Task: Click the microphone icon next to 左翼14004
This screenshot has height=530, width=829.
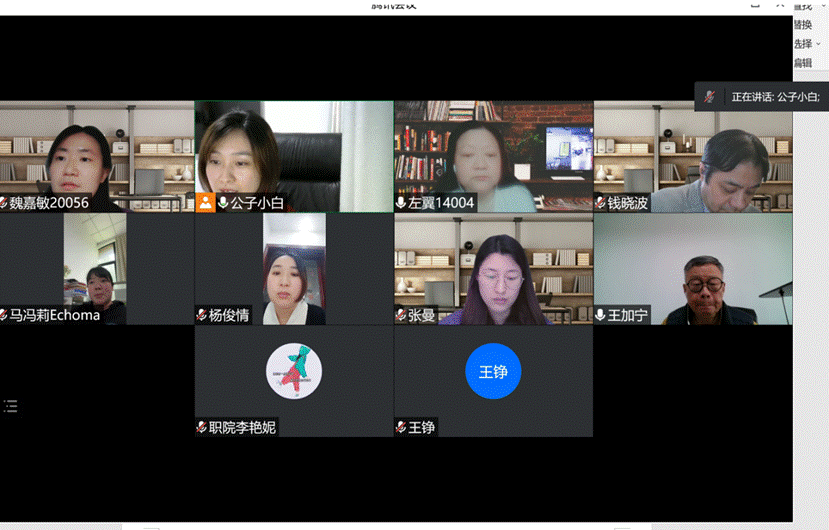Action: [x=401, y=203]
